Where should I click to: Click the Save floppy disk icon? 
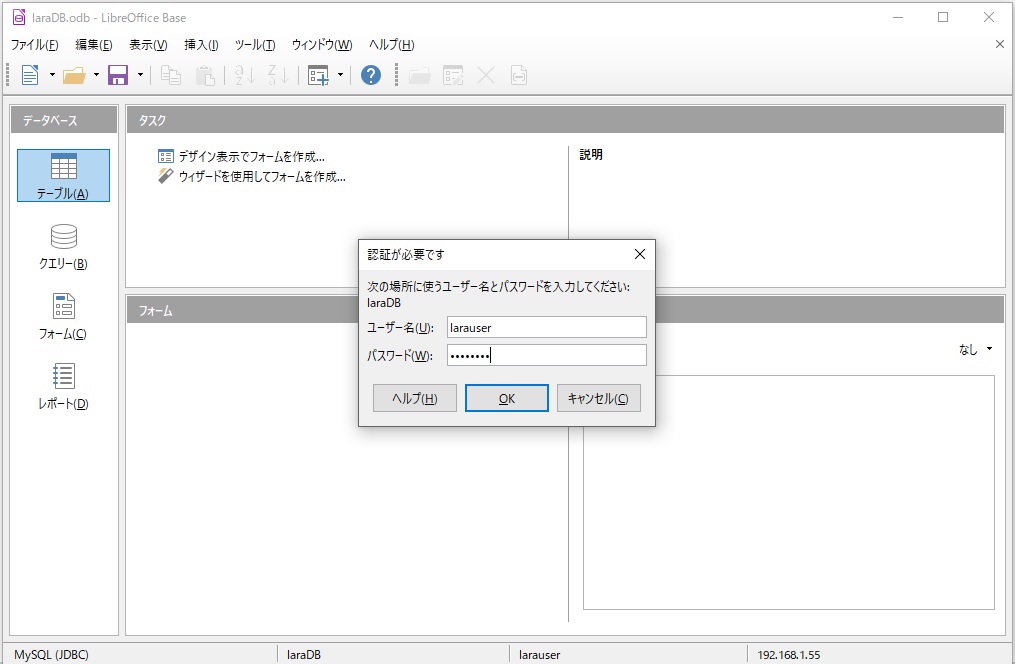[x=118, y=75]
